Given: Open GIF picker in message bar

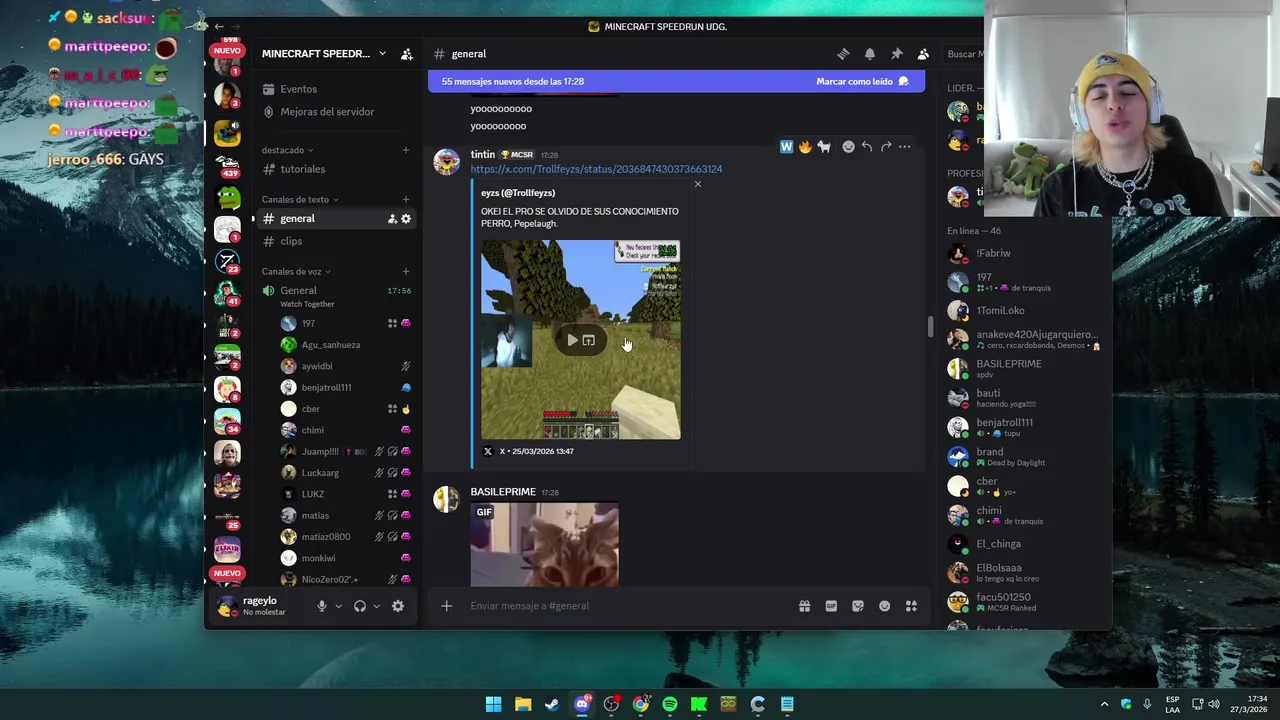Looking at the screenshot, I should [x=831, y=606].
